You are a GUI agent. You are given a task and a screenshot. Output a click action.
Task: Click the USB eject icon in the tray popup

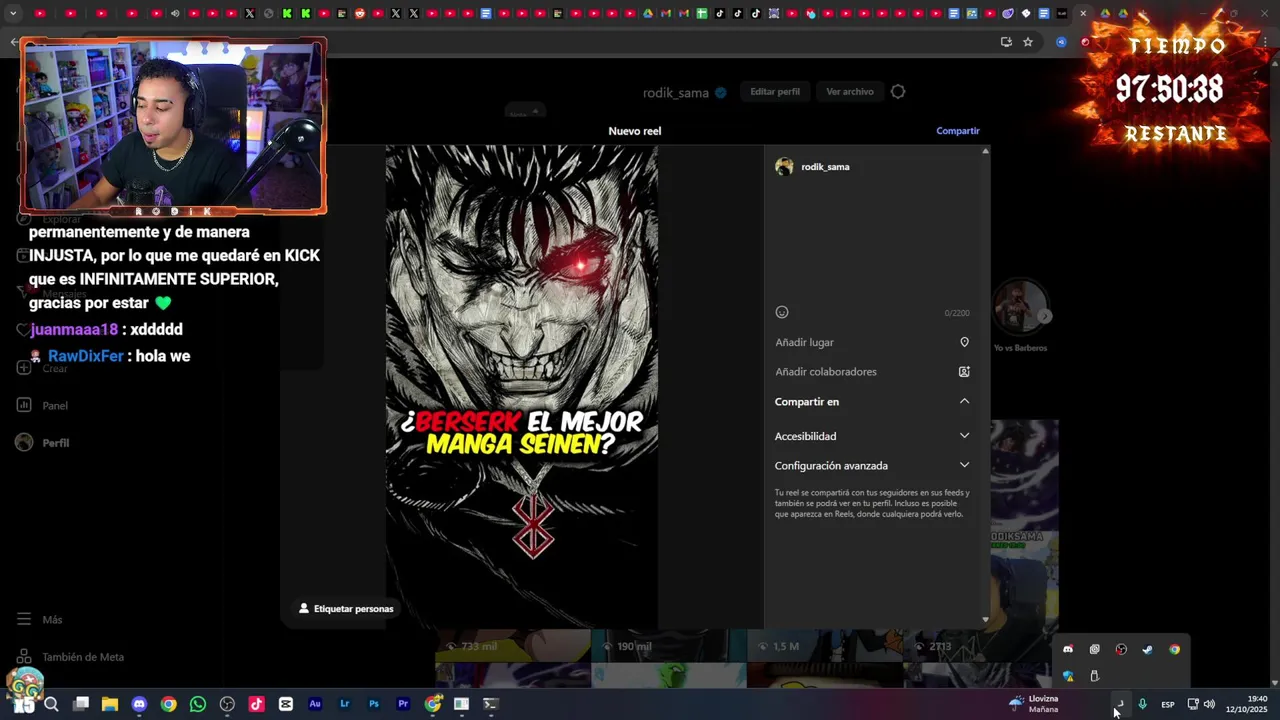click(1094, 676)
